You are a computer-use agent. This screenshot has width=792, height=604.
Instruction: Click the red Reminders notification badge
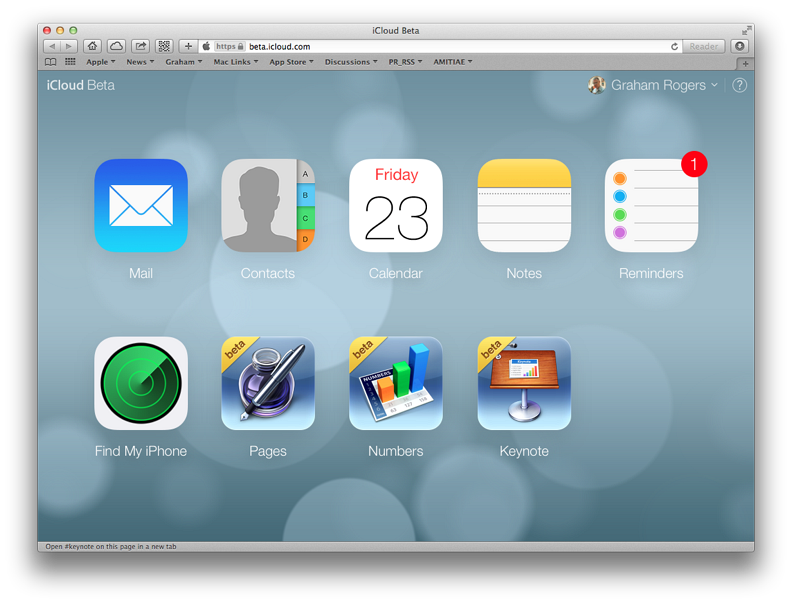tap(694, 164)
